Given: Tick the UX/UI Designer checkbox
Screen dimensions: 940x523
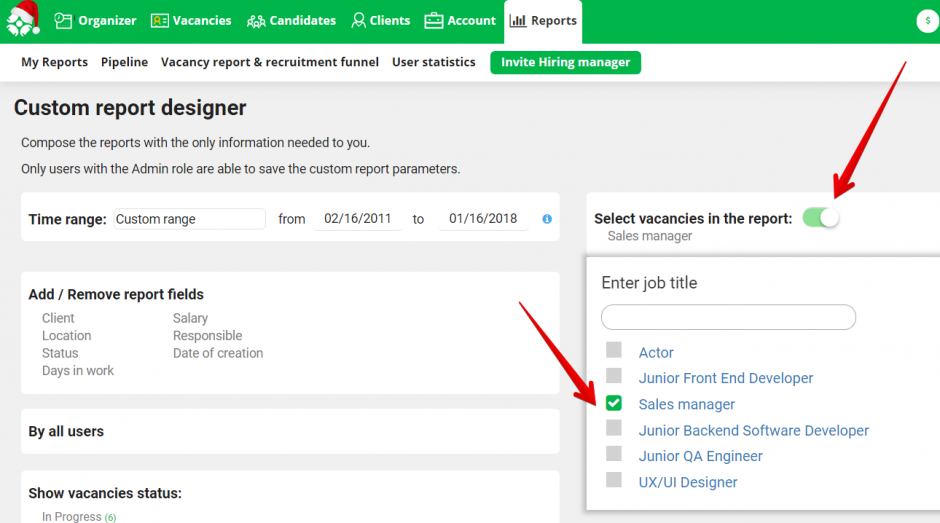Looking at the screenshot, I should (614, 480).
